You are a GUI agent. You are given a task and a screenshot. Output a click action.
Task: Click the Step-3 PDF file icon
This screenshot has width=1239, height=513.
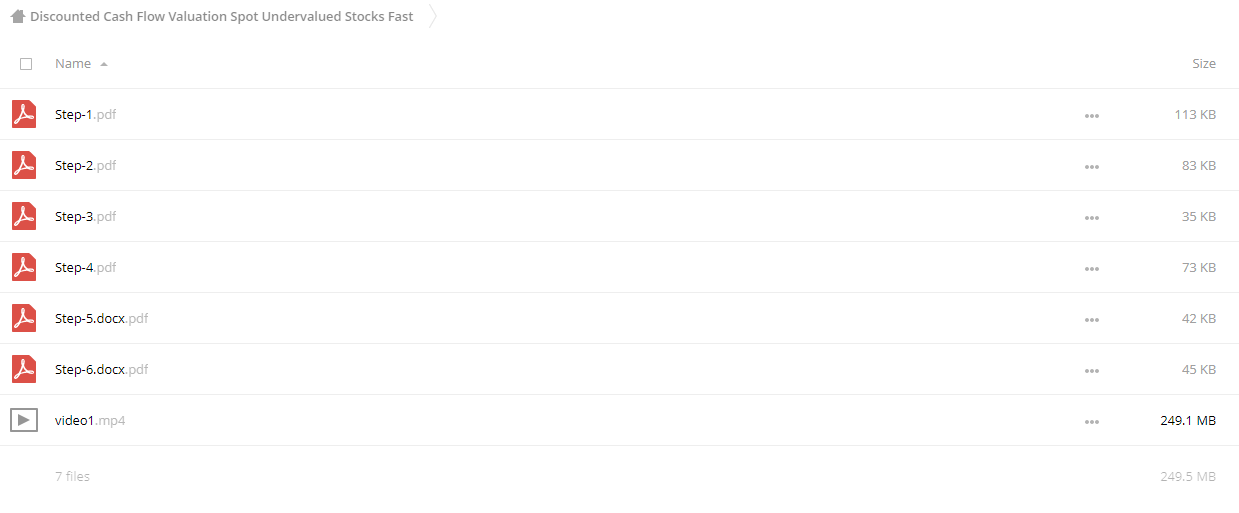pos(24,216)
